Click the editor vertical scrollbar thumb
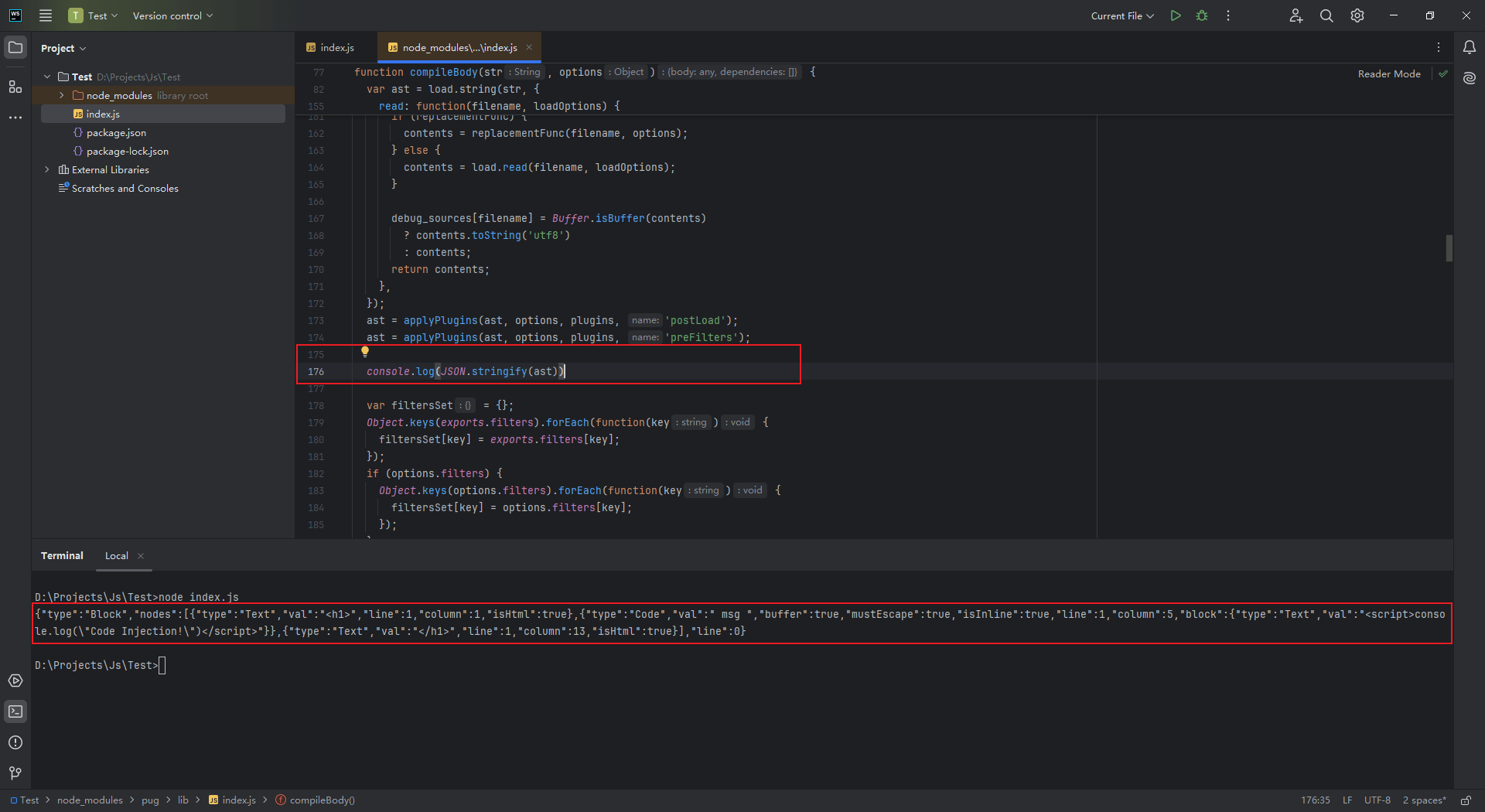 tap(1449, 248)
